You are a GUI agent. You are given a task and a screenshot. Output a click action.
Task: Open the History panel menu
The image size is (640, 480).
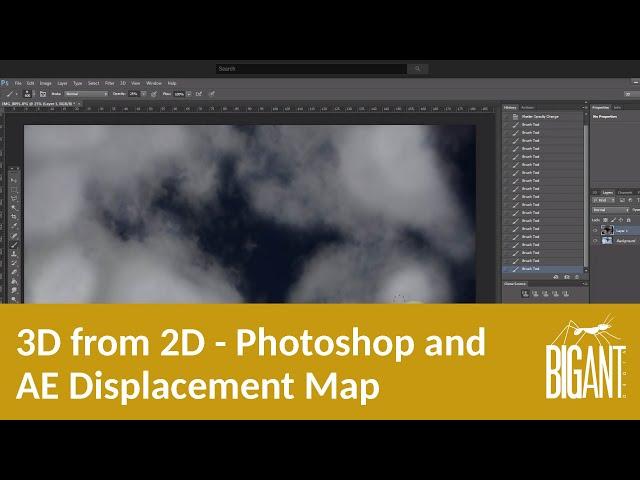click(x=584, y=108)
